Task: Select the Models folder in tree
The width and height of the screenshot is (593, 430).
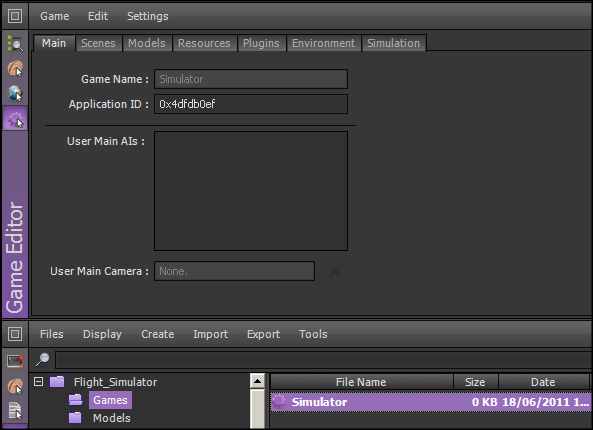Action: coord(112,418)
